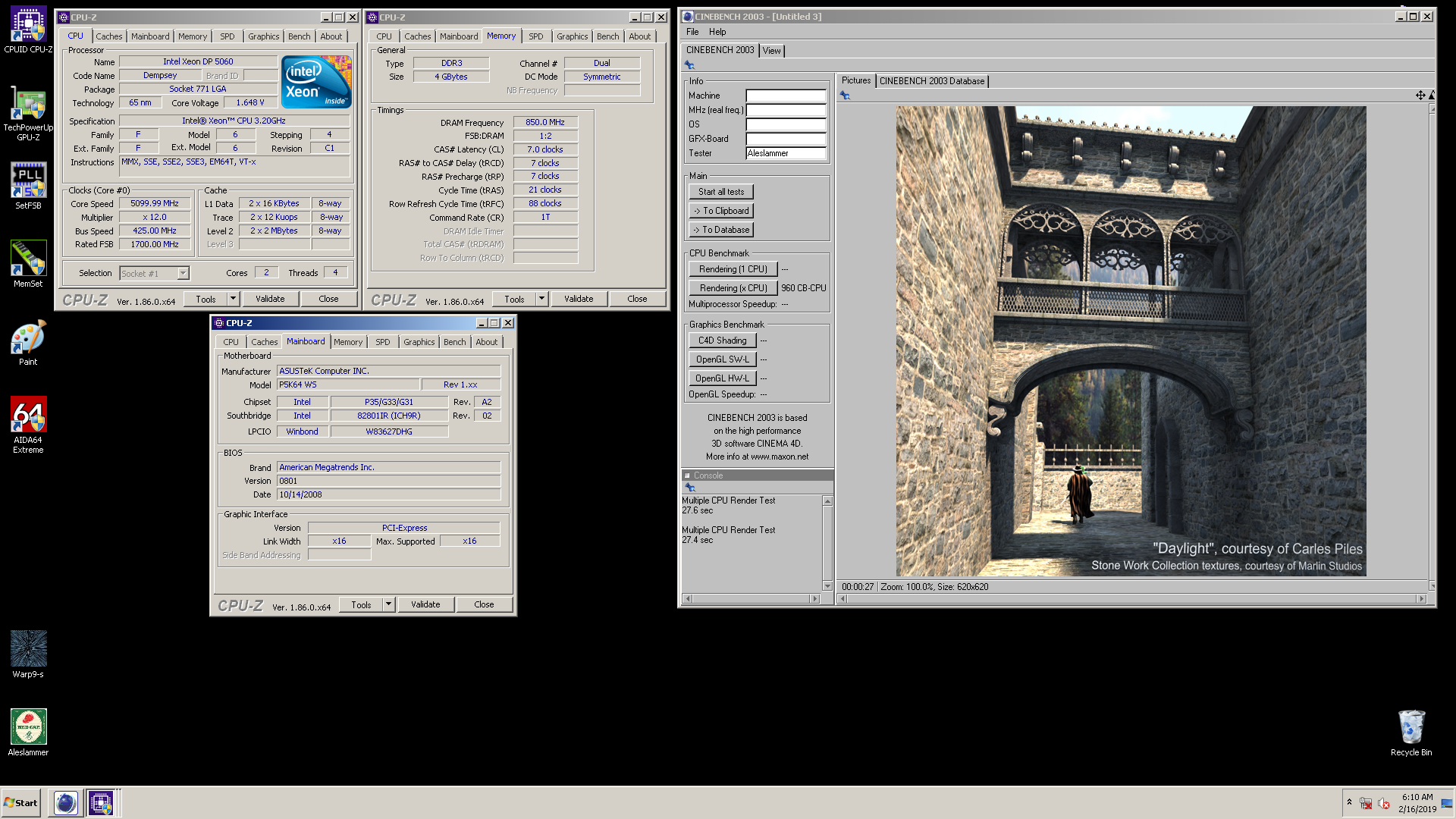
Task: Run the OpenGL HW-L benchmark
Action: click(723, 378)
